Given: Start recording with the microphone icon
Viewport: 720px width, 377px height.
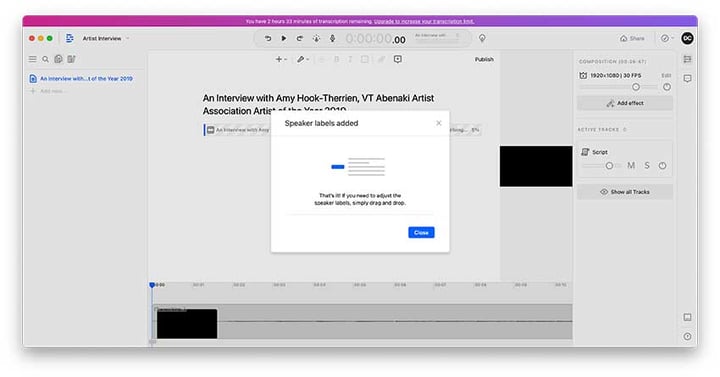Looking at the screenshot, I should point(332,39).
